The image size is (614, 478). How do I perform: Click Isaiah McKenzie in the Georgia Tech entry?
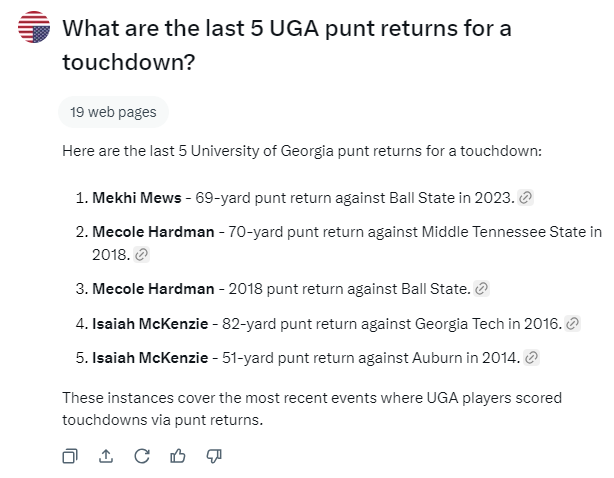click(x=149, y=323)
